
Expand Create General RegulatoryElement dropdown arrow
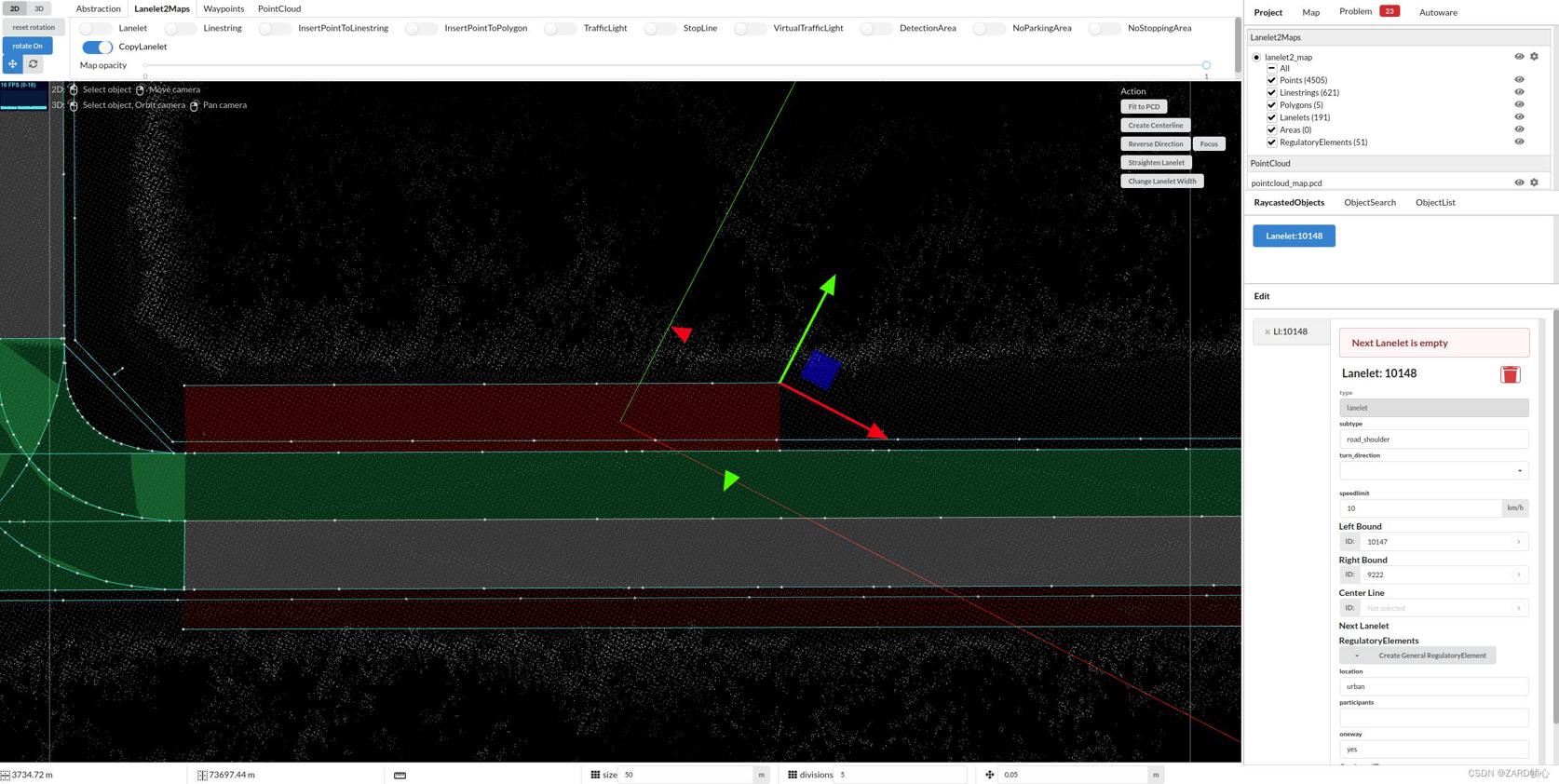1356,656
